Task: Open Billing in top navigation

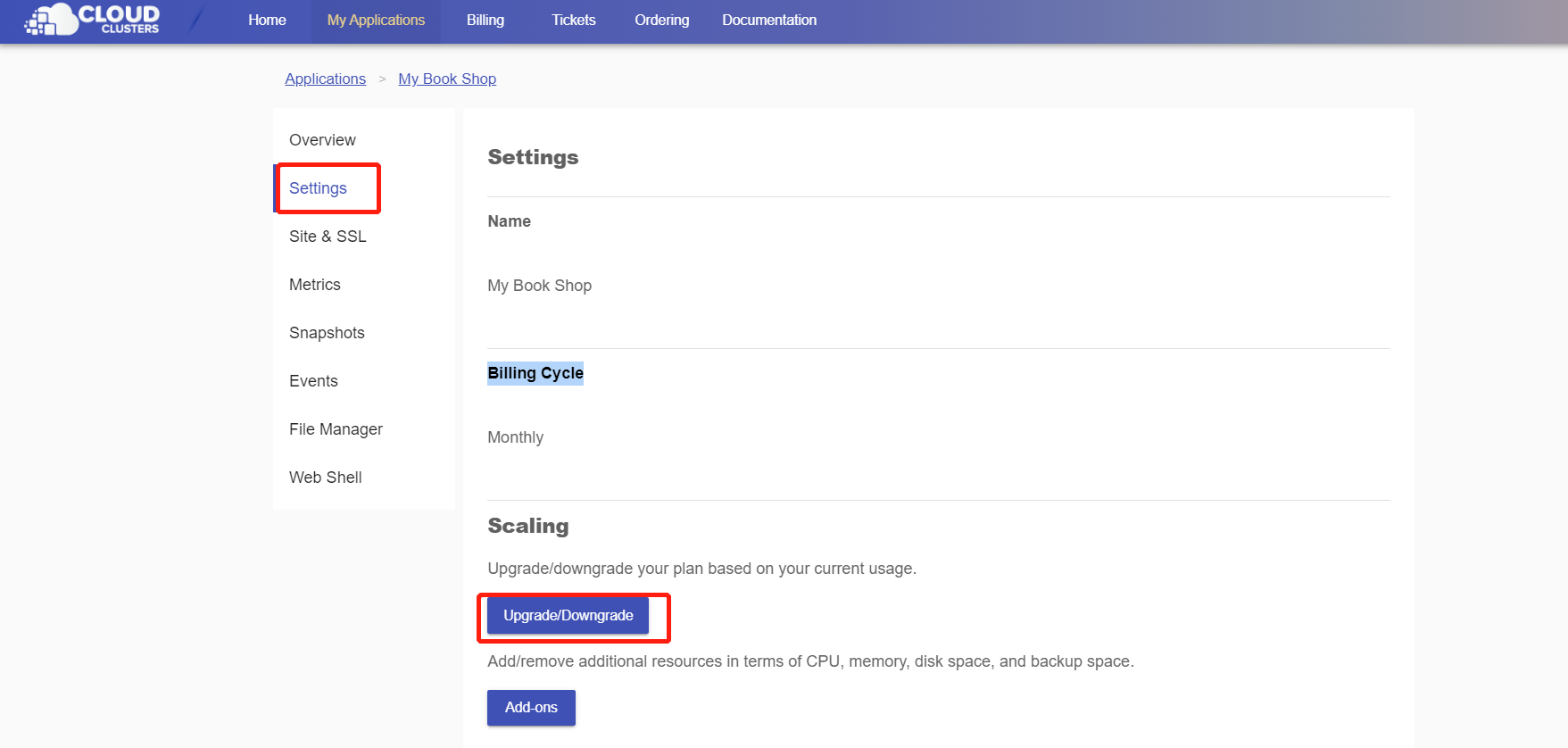Action: (485, 20)
